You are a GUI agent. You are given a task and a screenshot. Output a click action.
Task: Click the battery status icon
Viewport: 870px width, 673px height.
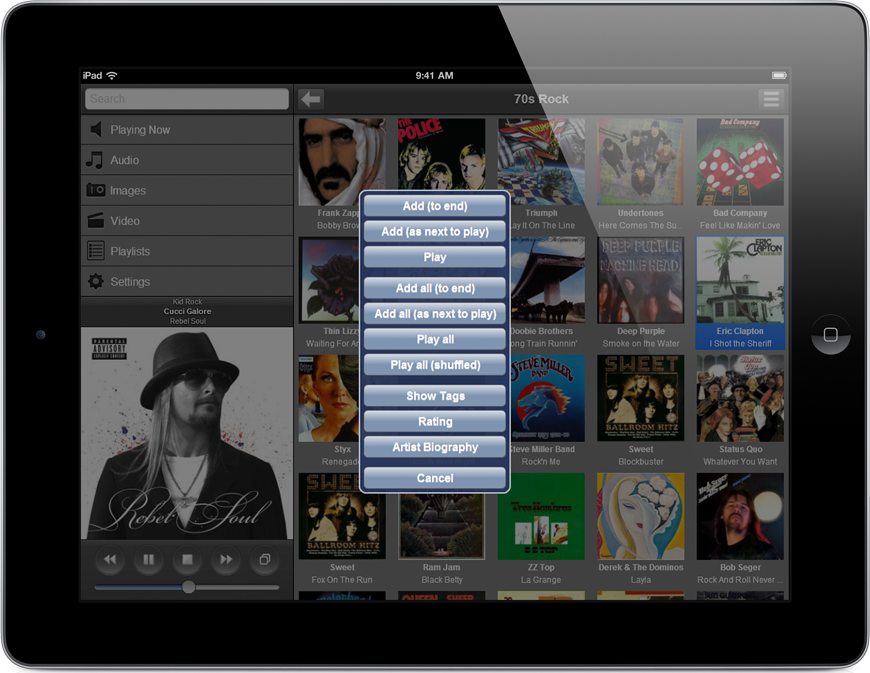pyautogui.click(x=779, y=75)
